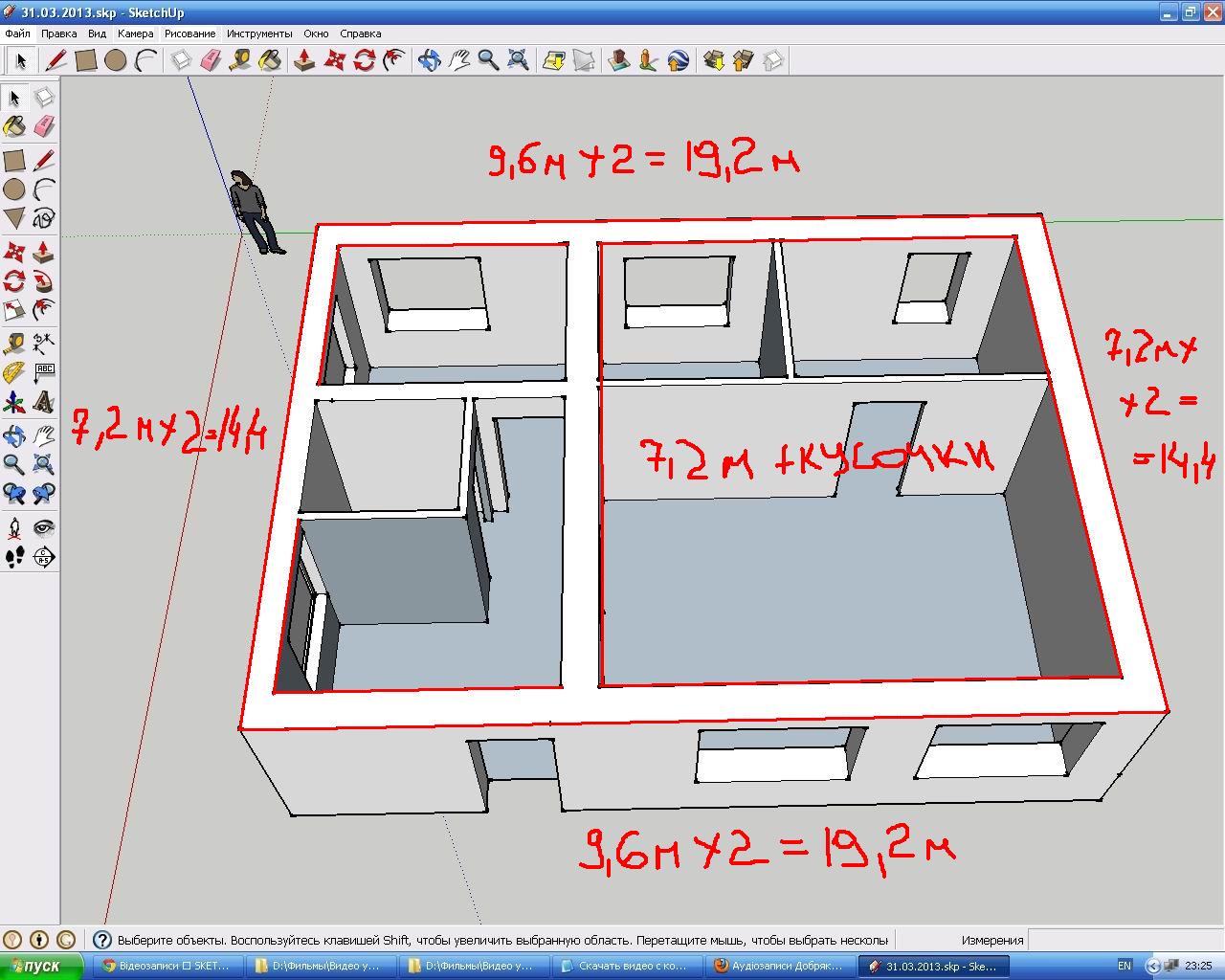Screen dimensions: 1225x980
Task: Click the Select arrow in the top toolbar
Action: click(21, 61)
